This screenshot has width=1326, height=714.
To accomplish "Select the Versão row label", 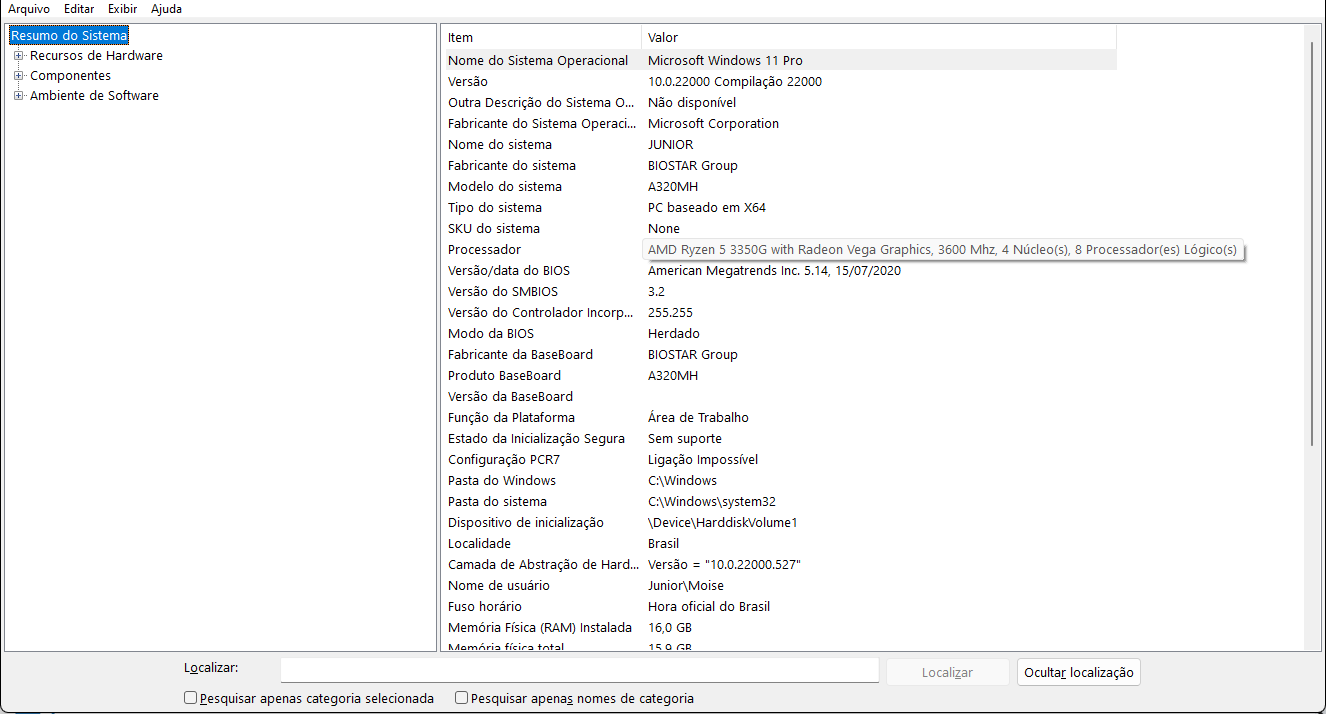I will [468, 81].
